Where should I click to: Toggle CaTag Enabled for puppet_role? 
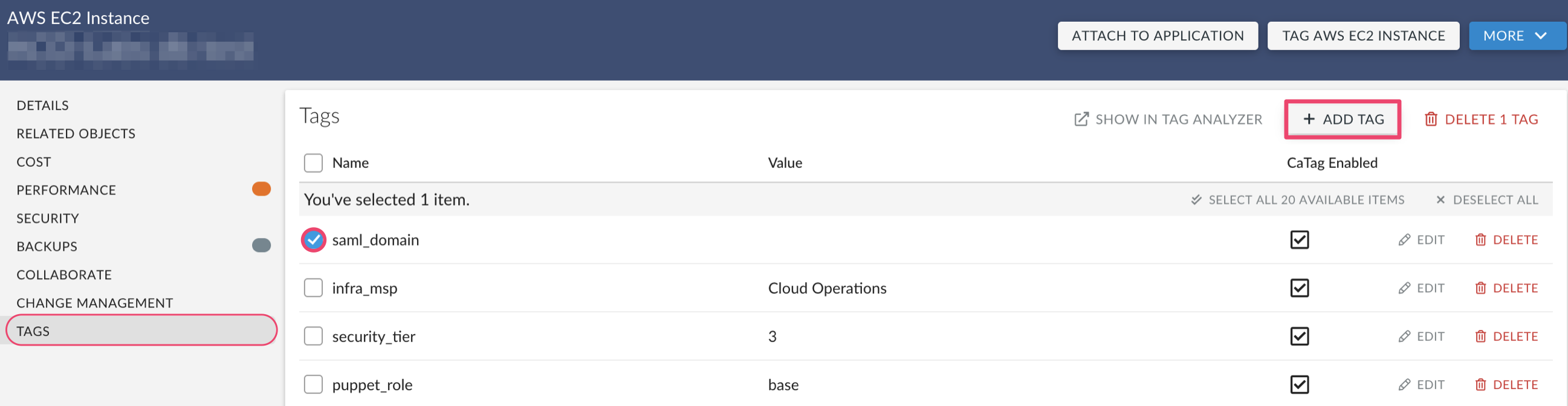(1300, 385)
